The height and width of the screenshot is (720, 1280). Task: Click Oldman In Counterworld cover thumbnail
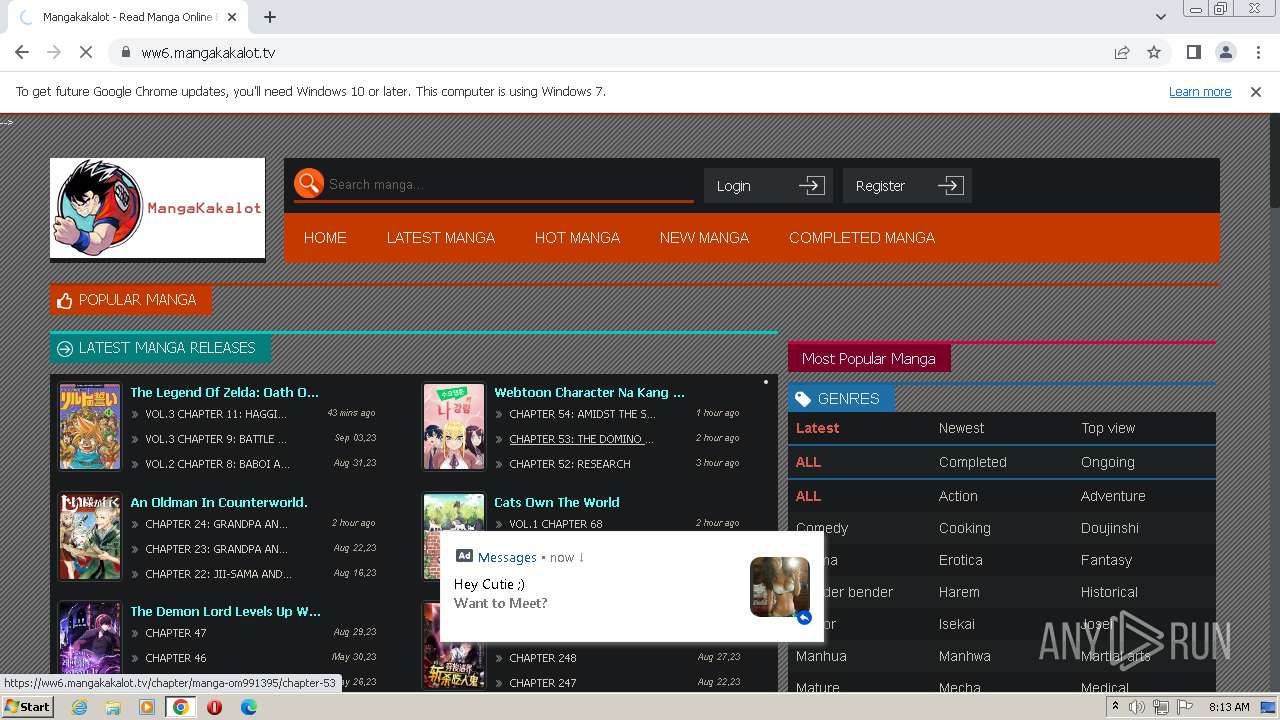coord(90,536)
